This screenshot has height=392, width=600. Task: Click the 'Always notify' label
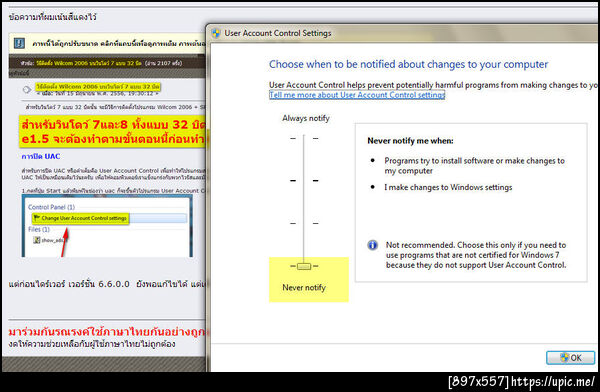coord(306,118)
